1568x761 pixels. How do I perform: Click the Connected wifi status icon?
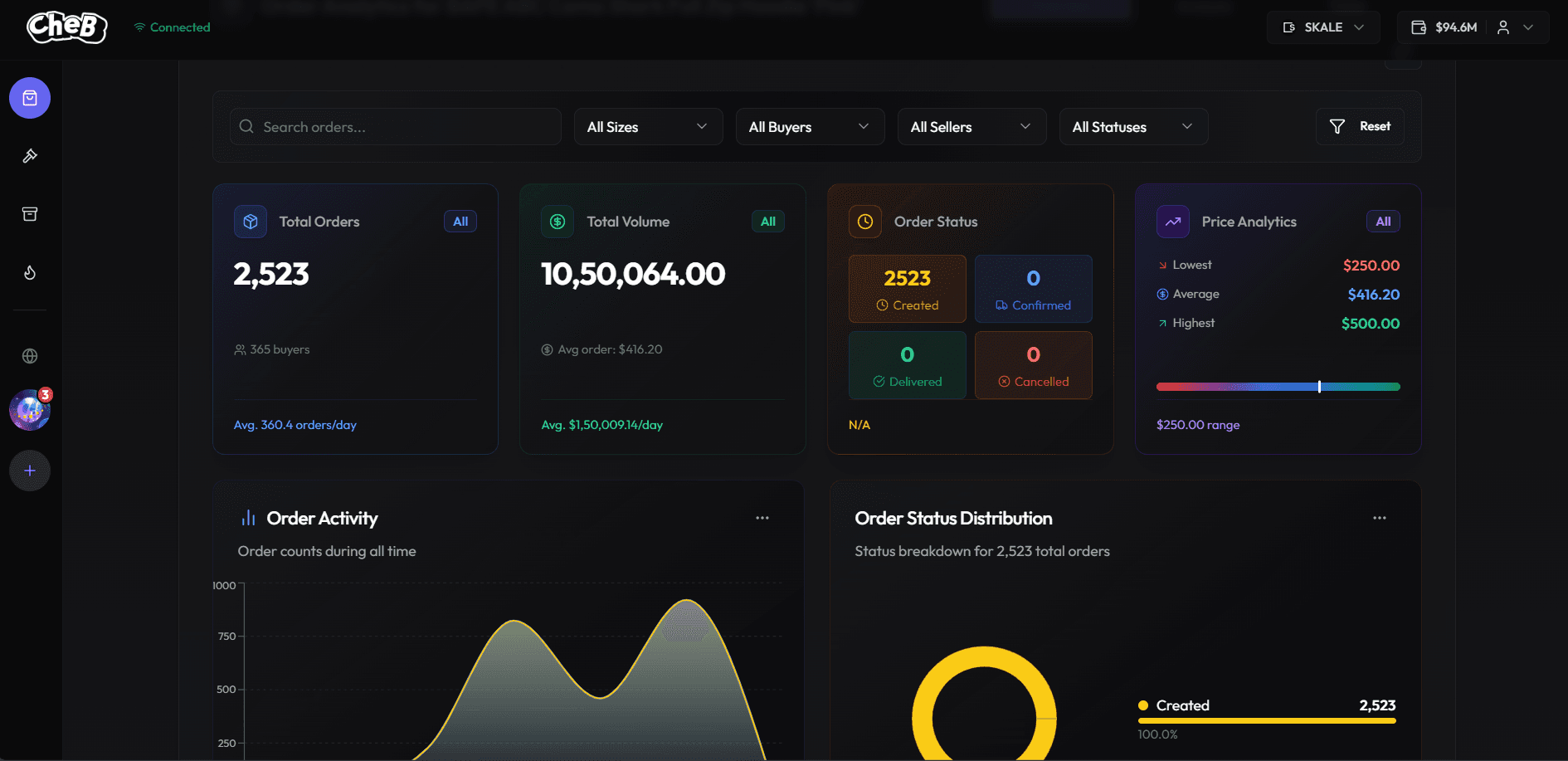tap(139, 27)
